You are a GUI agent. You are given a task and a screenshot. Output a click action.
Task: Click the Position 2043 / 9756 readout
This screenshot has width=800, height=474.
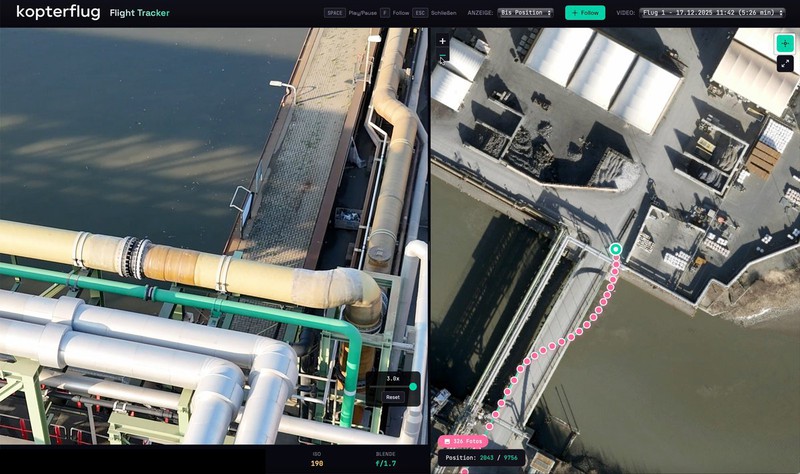point(483,458)
